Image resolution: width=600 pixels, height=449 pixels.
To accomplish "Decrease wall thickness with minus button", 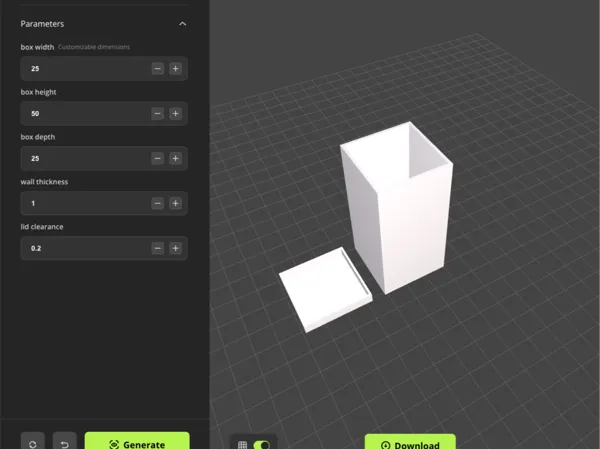I will pyautogui.click(x=158, y=203).
